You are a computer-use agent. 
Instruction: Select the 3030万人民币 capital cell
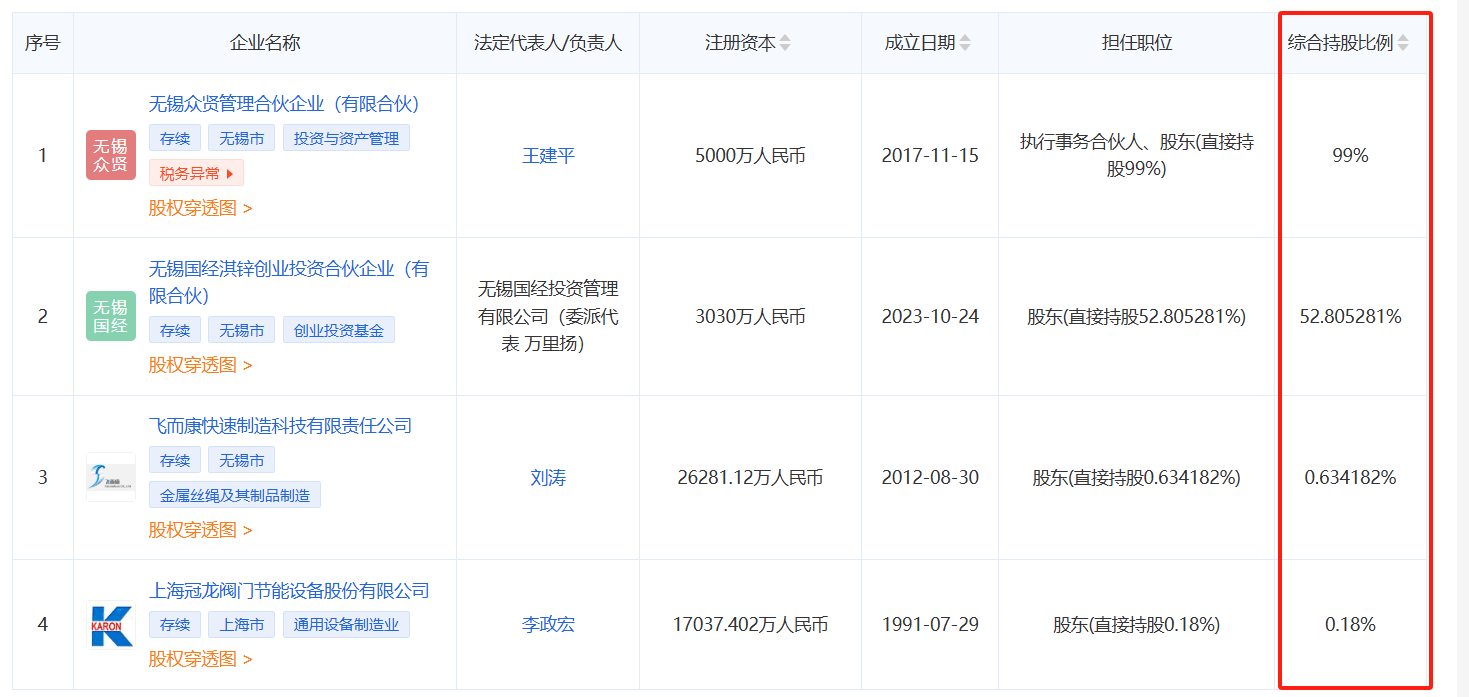(x=750, y=317)
